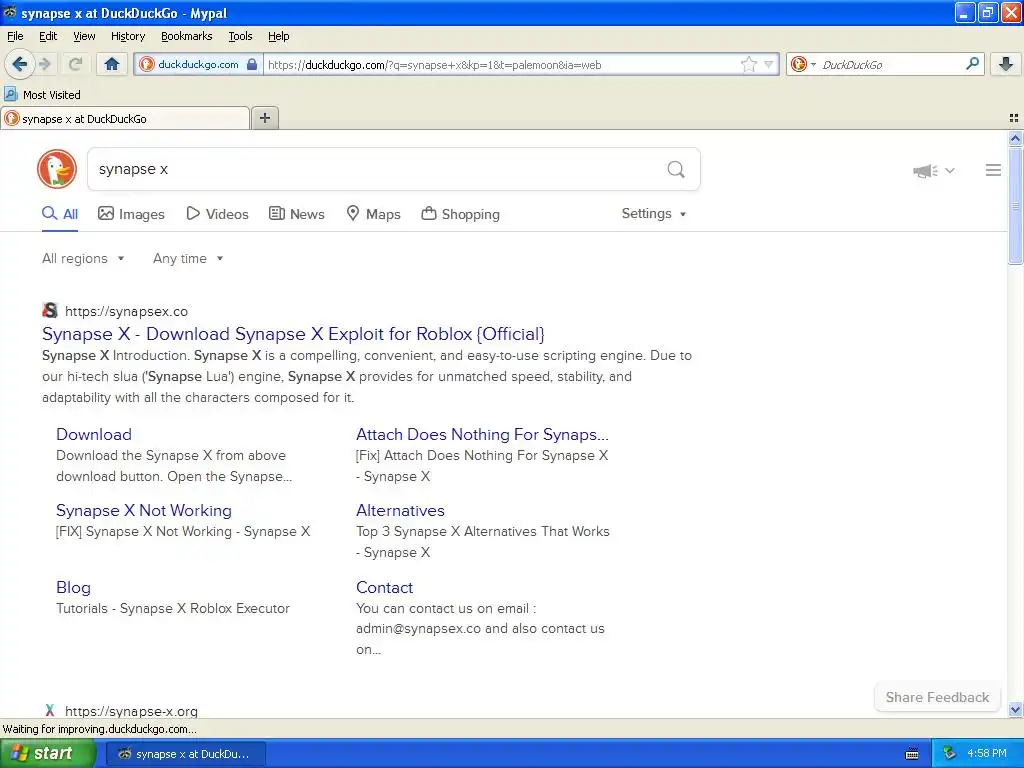This screenshot has height=768, width=1024.
Task: Bookmark this page with the star icon
Action: pos(748,64)
